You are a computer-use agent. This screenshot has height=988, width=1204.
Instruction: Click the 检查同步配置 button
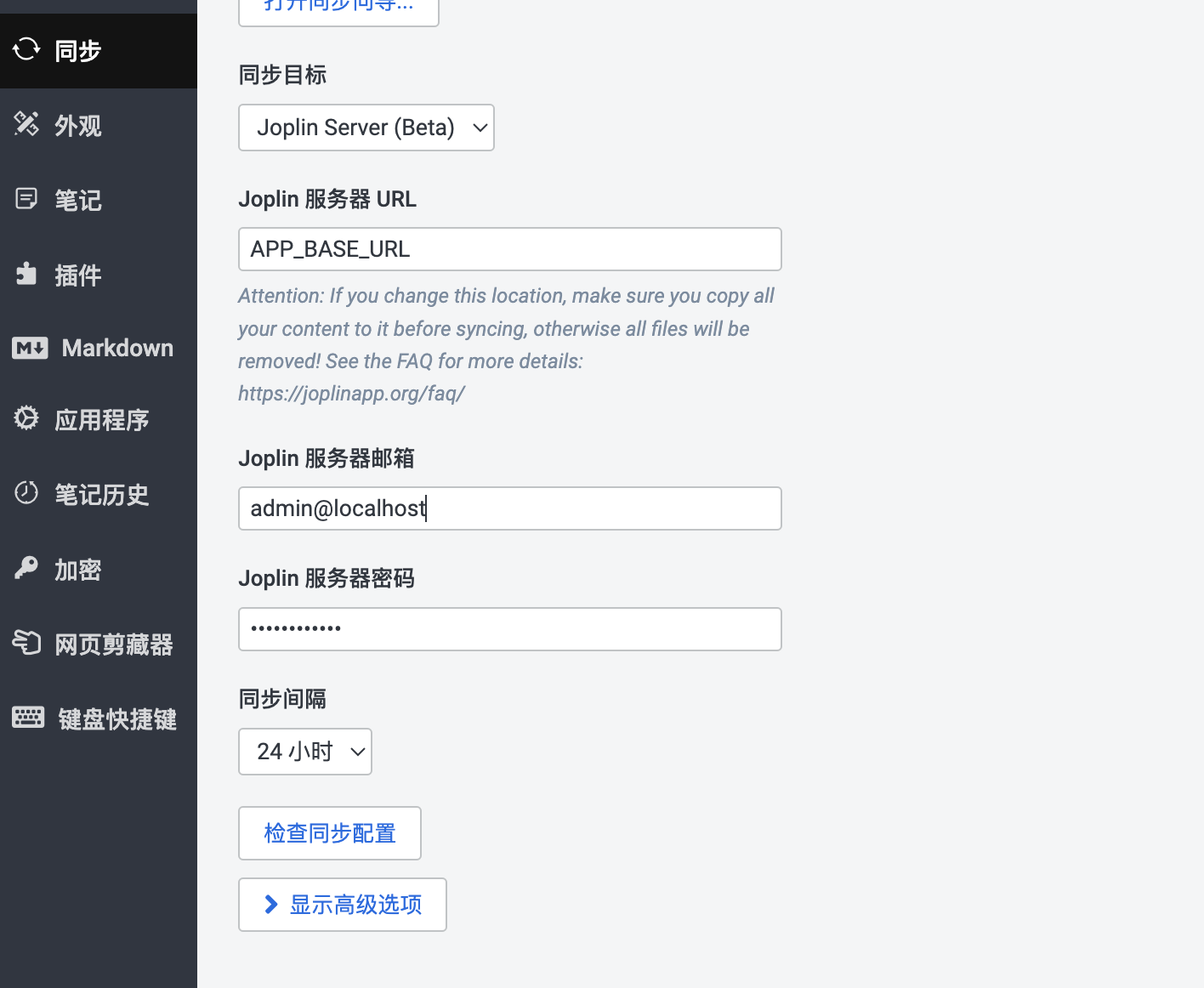pyautogui.click(x=329, y=832)
